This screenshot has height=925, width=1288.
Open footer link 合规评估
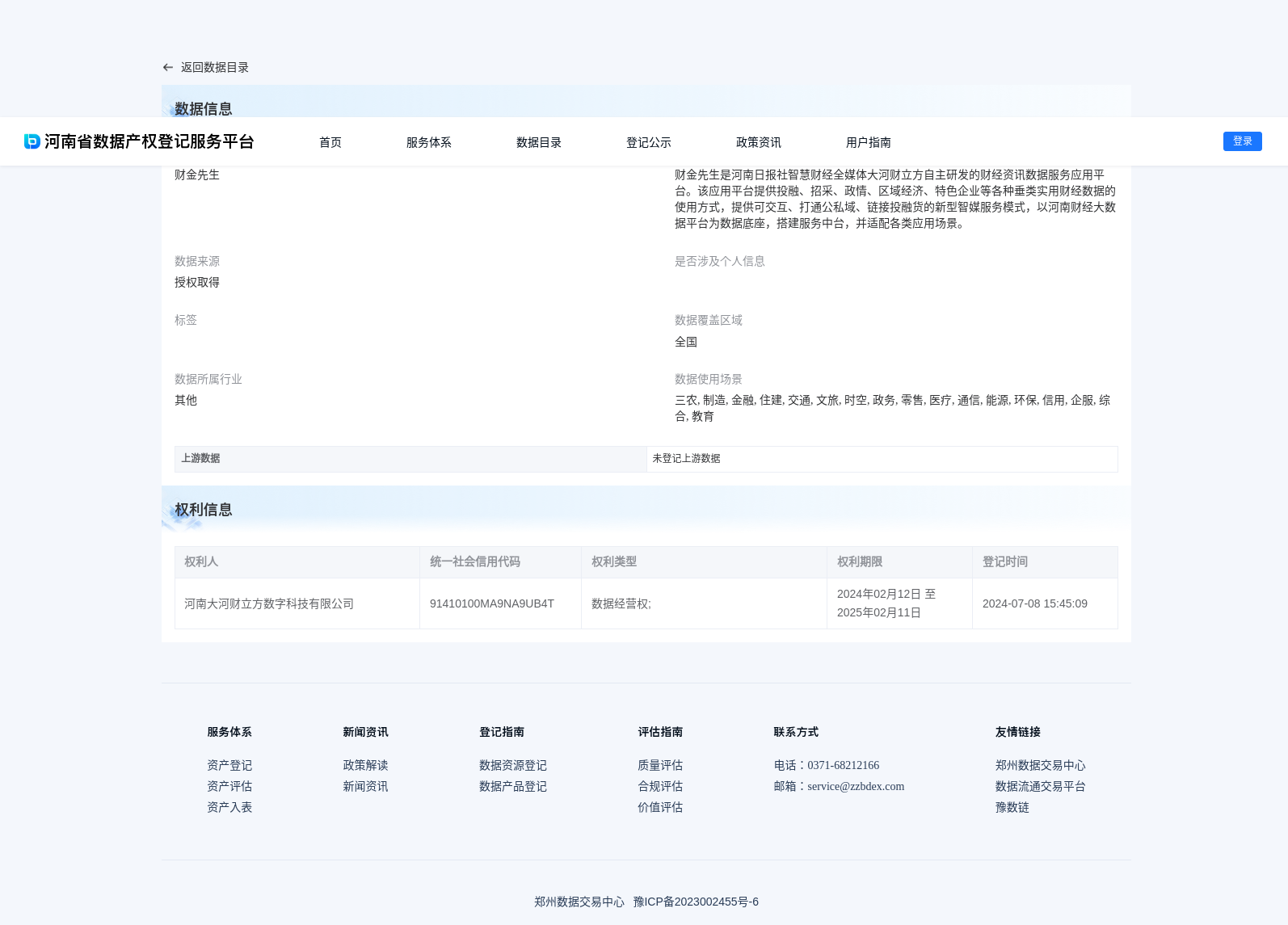coord(660,786)
